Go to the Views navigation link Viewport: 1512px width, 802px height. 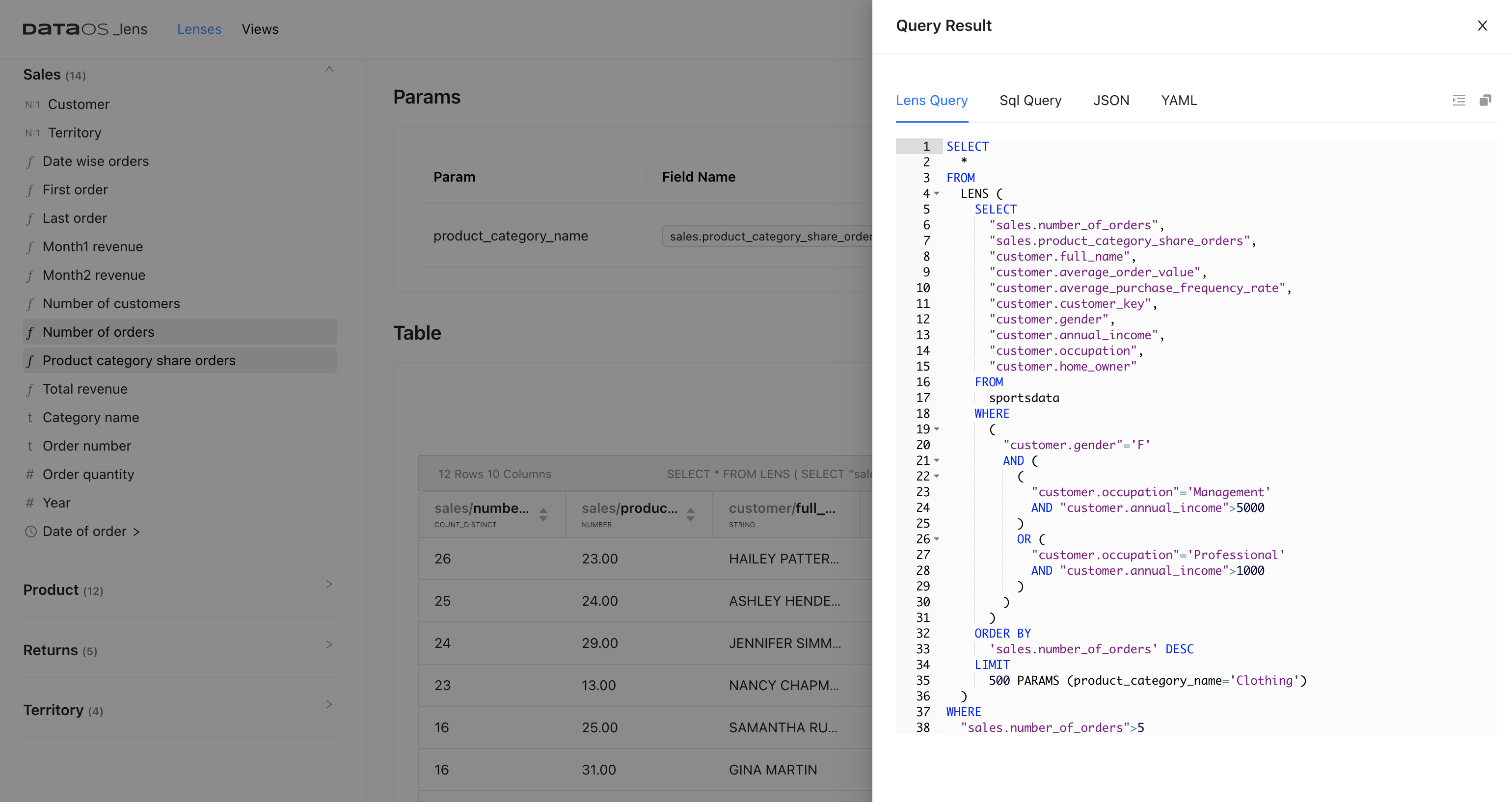tap(260, 29)
